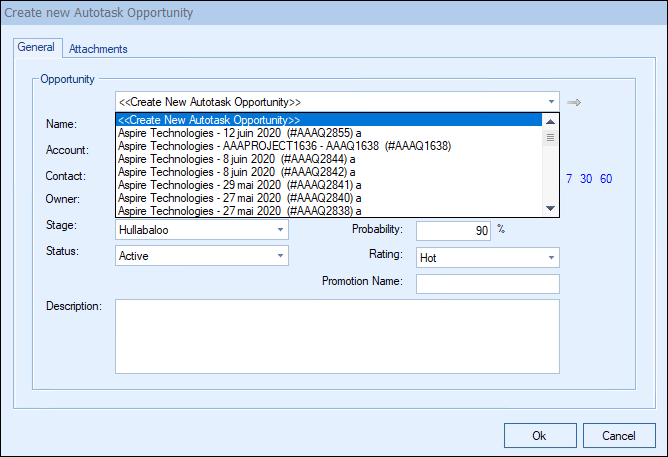The height and width of the screenshot is (457, 668).
Task: Open the Rating dropdown showing Hot
Action: click(x=487, y=258)
